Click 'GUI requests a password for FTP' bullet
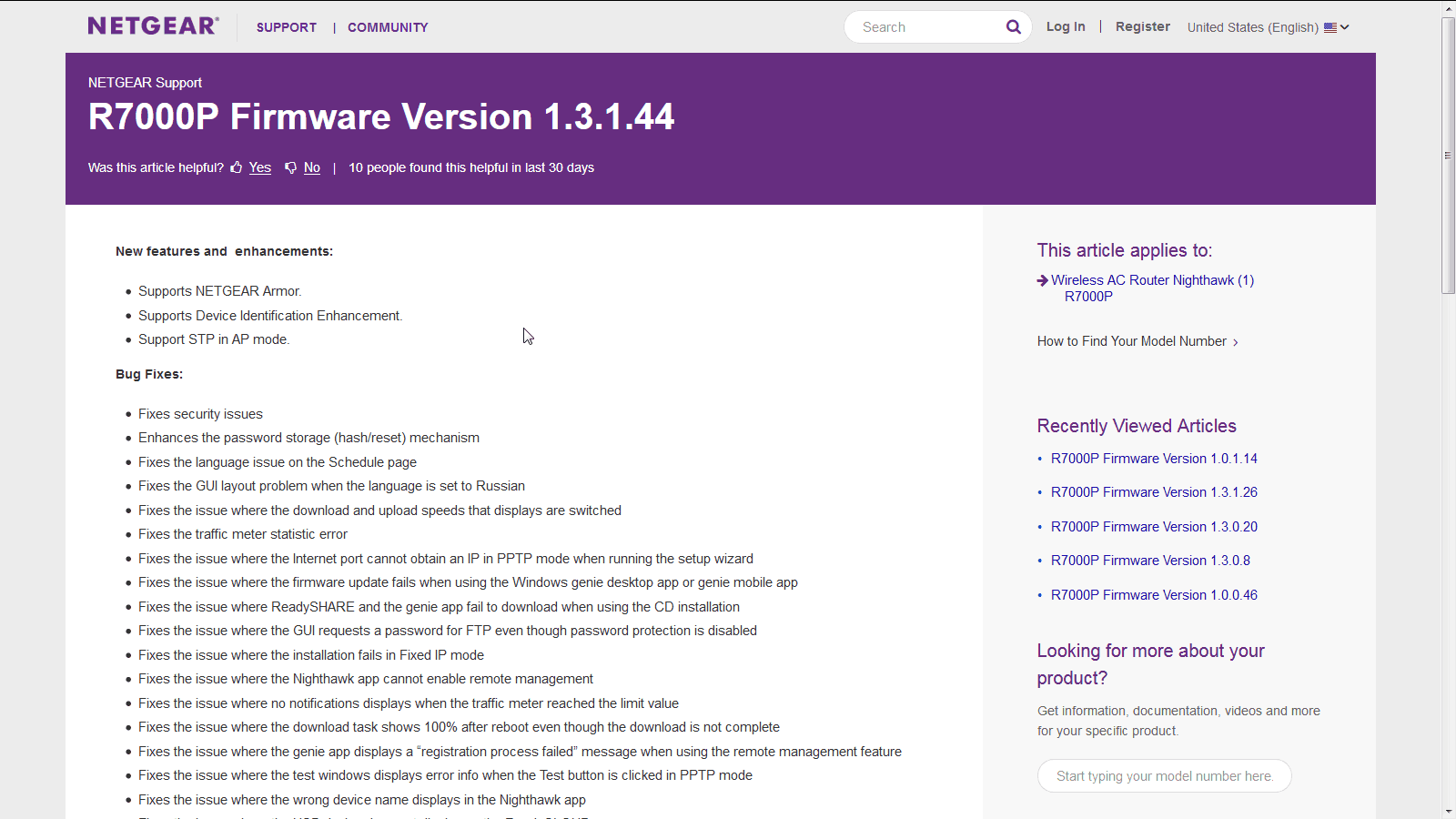Viewport: 1456px width, 819px height. point(448,631)
